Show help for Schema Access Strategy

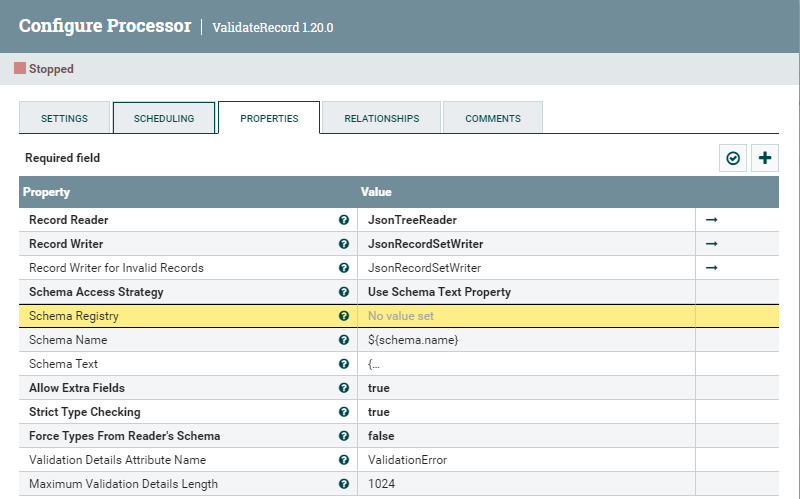(x=344, y=292)
